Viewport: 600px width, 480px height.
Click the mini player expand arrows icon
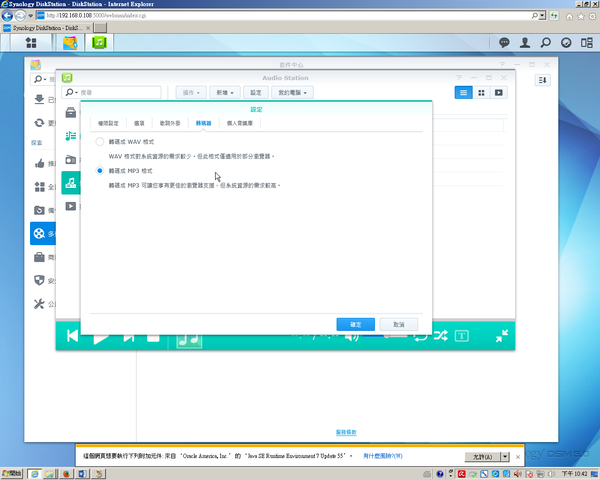pyautogui.click(x=502, y=336)
